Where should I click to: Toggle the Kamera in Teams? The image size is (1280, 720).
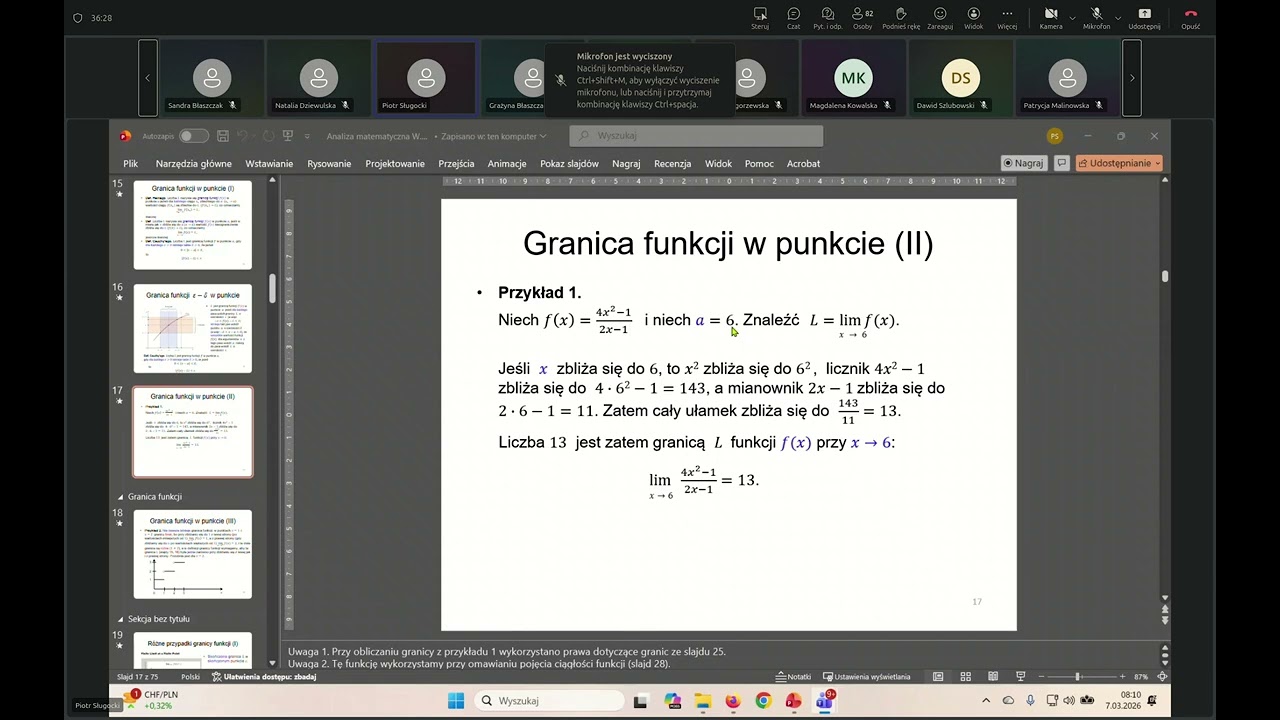click(1051, 18)
